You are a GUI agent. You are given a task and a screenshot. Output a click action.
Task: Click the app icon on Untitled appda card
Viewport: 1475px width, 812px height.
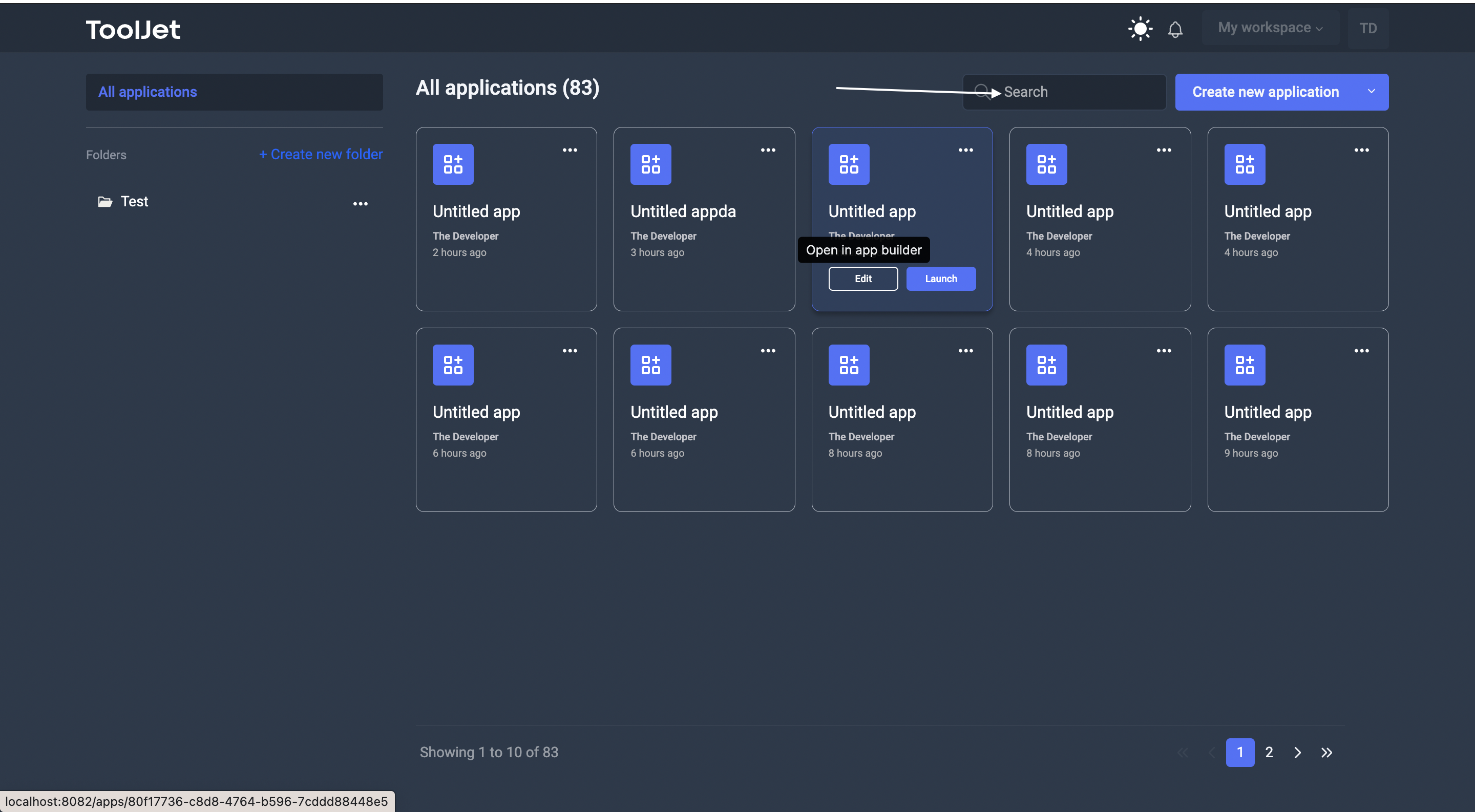(650, 164)
